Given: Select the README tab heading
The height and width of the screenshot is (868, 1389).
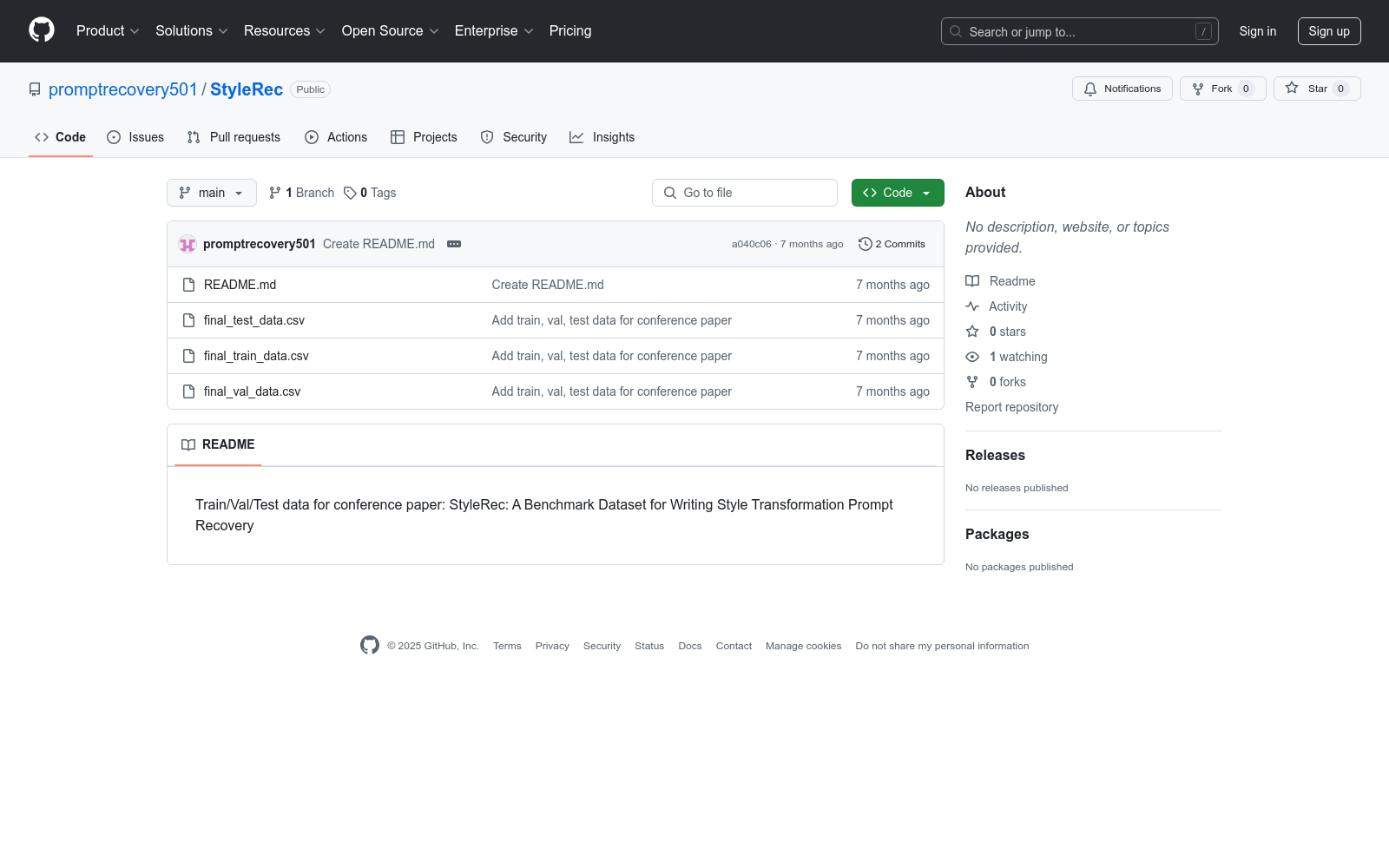Looking at the screenshot, I should (218, 444).
